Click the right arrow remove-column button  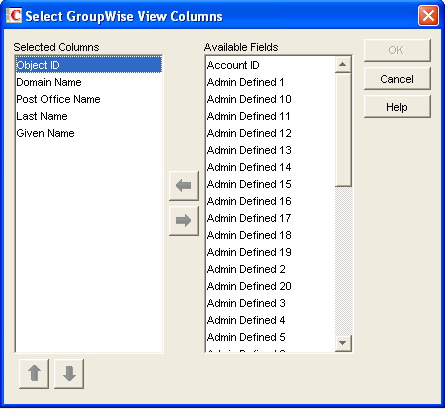pos(184,221)
